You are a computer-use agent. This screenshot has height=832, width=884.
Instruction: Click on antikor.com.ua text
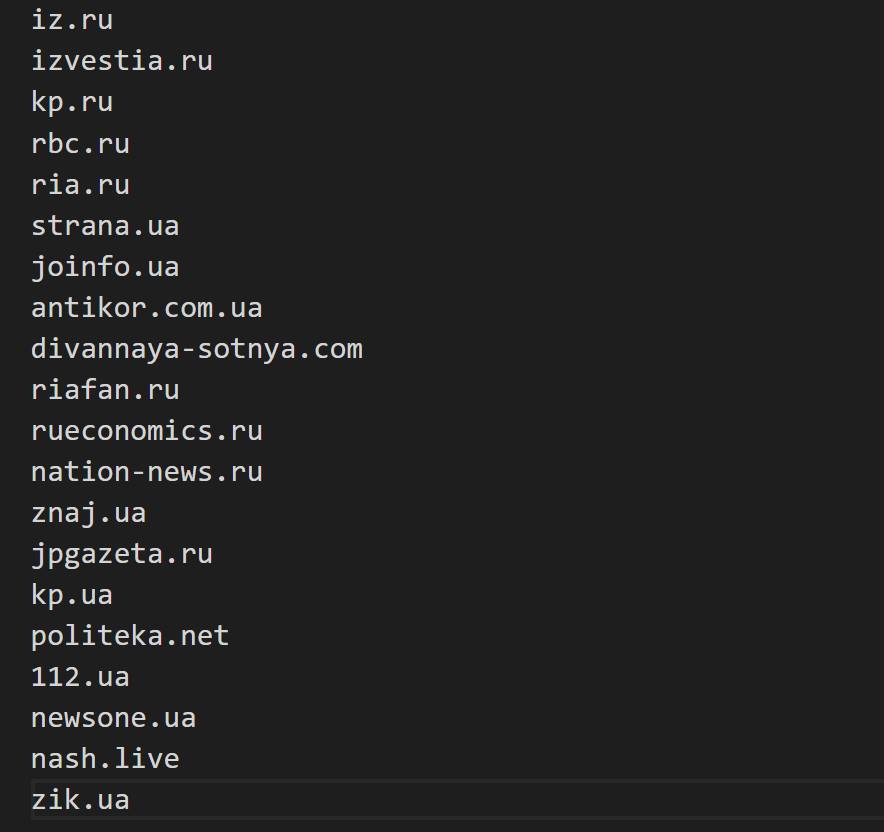point(146,308)
